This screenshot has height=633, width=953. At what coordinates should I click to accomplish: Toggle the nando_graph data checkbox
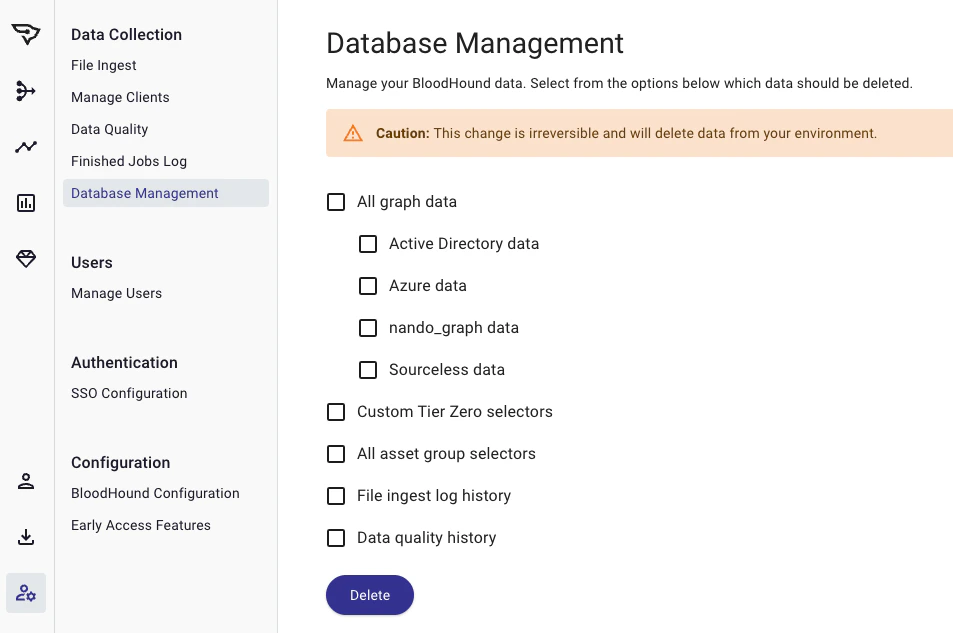coord(368,328)
